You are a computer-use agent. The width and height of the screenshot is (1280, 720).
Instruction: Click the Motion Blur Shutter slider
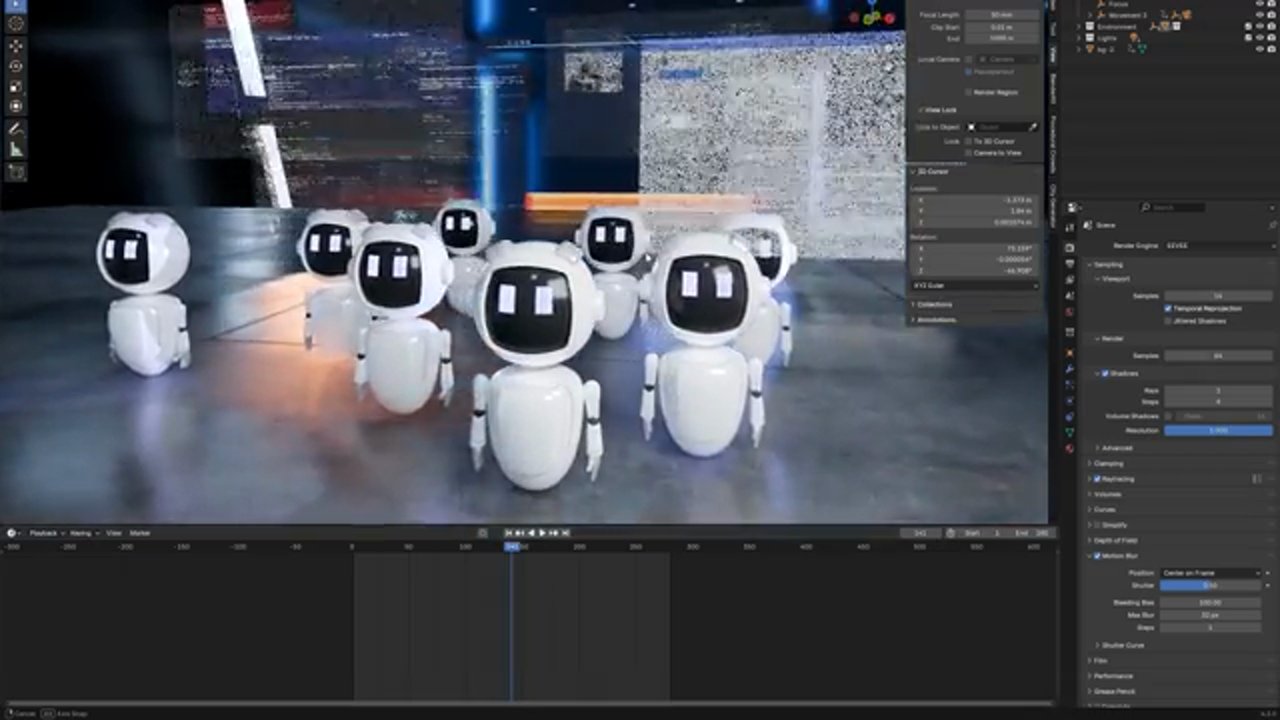1211,585
